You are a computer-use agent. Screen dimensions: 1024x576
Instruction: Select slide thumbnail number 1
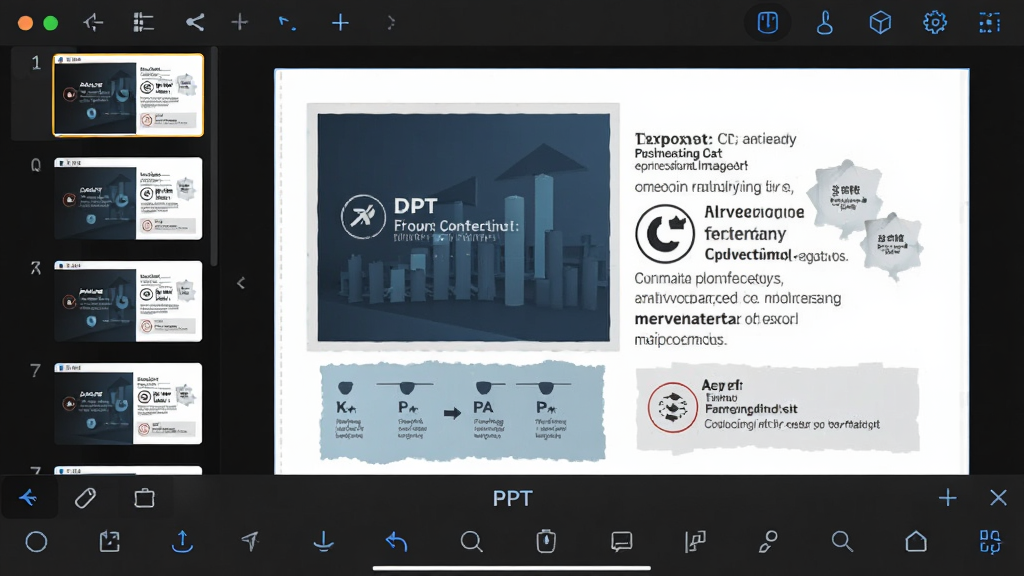(x=128, y=95)
